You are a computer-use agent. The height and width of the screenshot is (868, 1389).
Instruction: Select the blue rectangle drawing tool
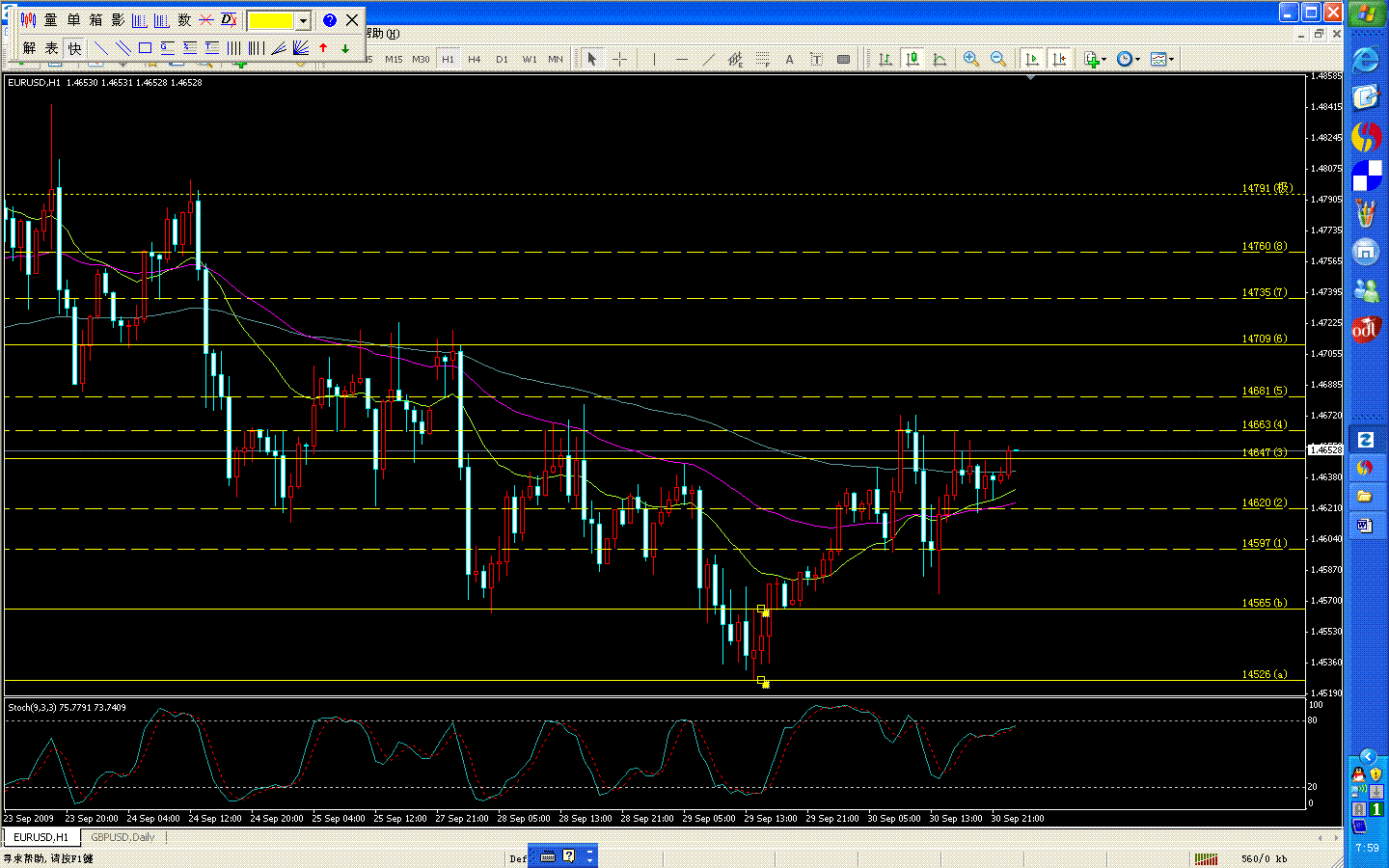(x=145, y=48)
